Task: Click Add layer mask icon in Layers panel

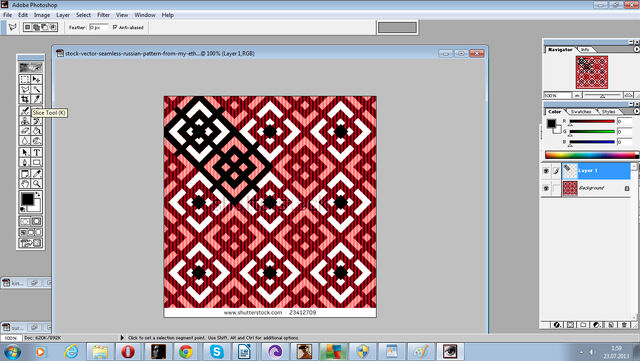Action: (570, 325)
